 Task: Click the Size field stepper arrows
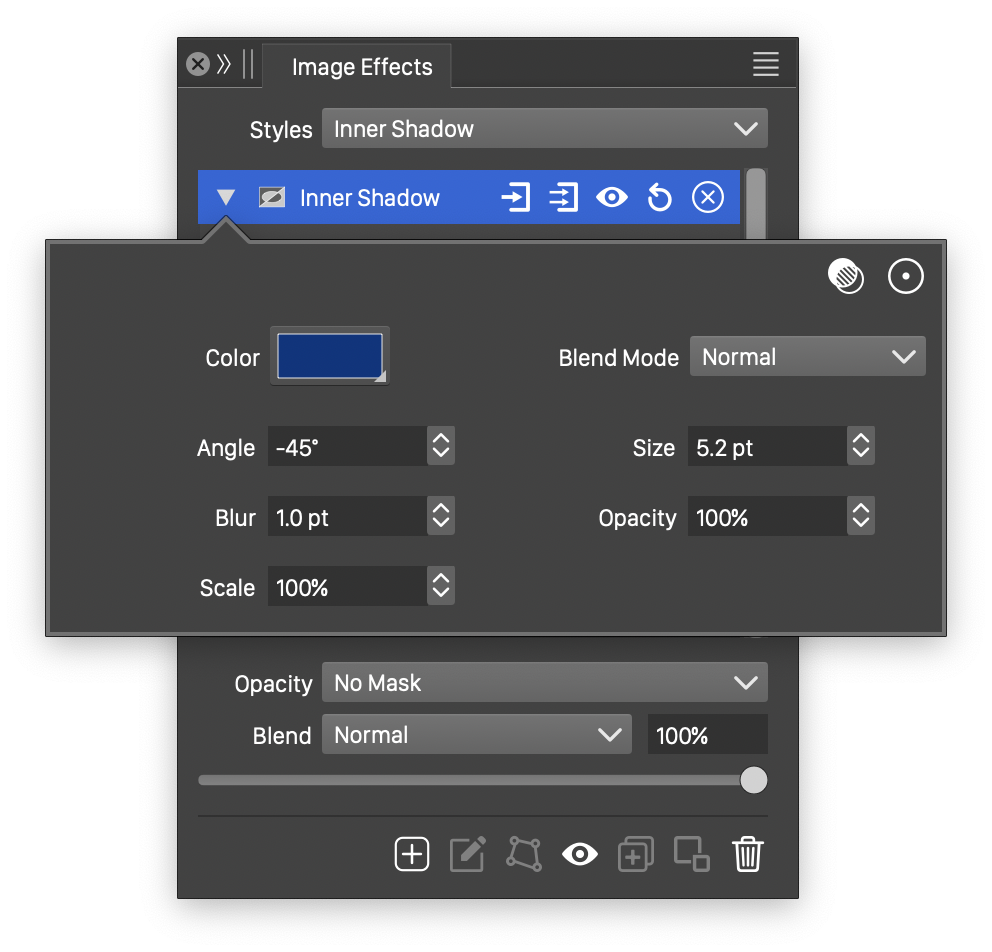860,447
